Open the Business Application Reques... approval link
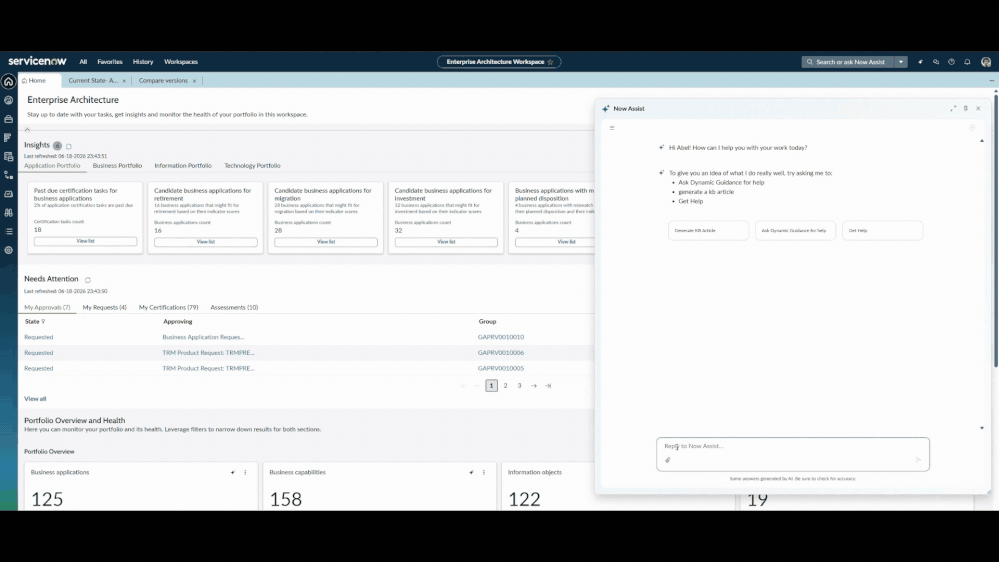Viewport: 999px width, 562px height. click(203, 337)
